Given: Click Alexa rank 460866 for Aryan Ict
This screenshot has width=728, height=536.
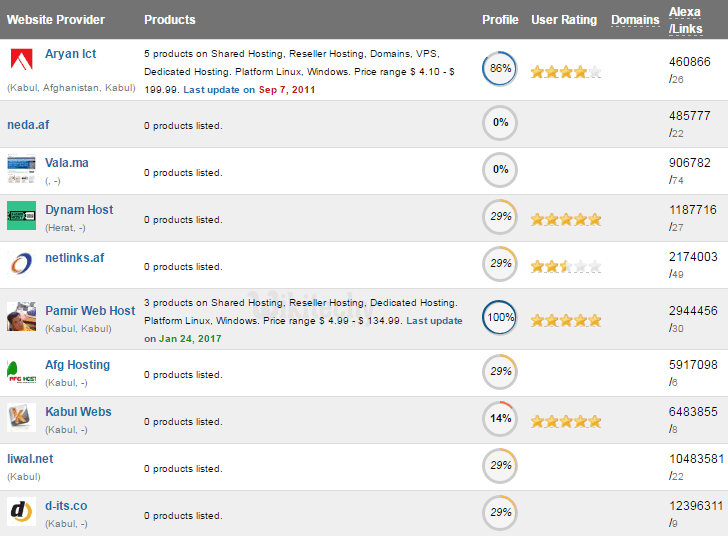Looking at the screenshot, I should click(x=689, y=62).
